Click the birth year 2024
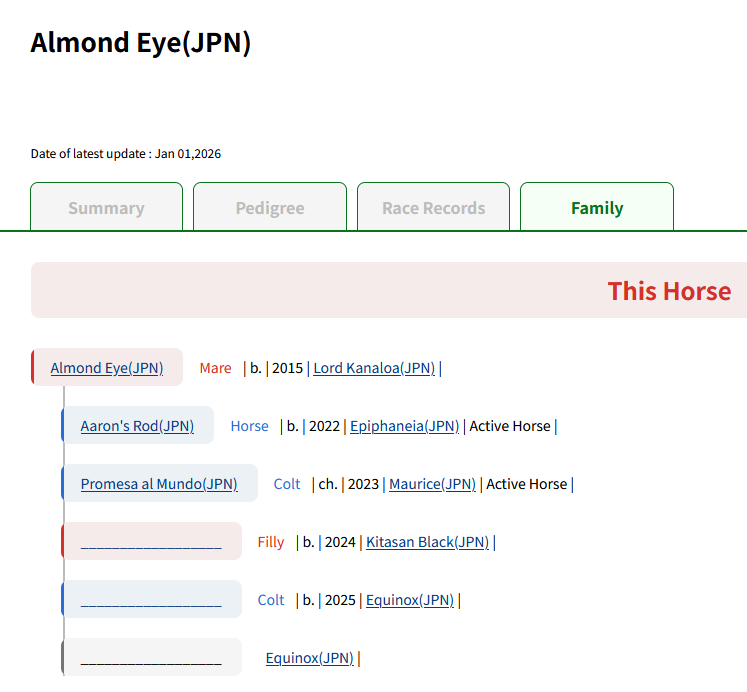 (340, 542)
